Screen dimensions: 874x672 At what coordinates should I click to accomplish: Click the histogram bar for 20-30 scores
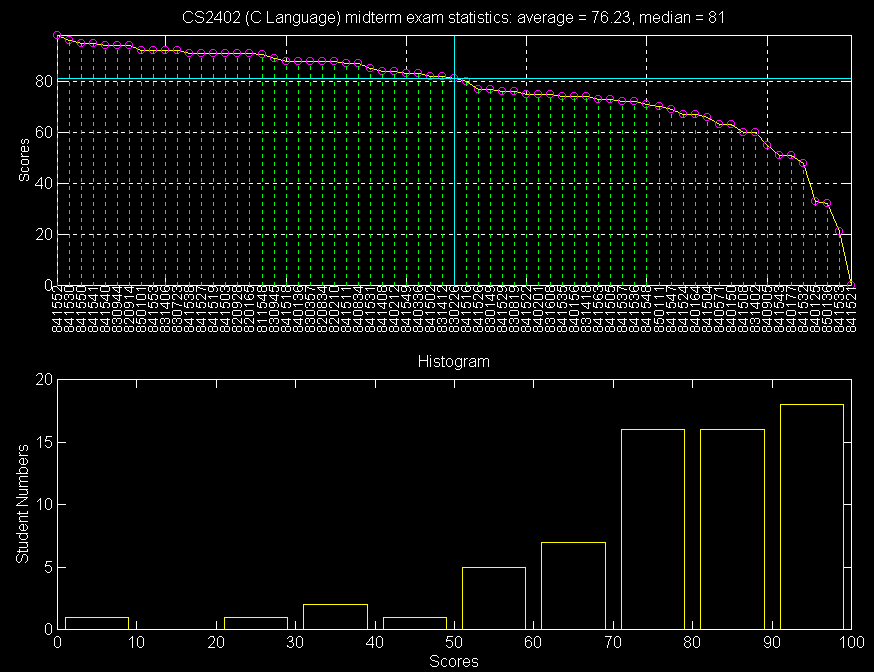pos(256,622)
